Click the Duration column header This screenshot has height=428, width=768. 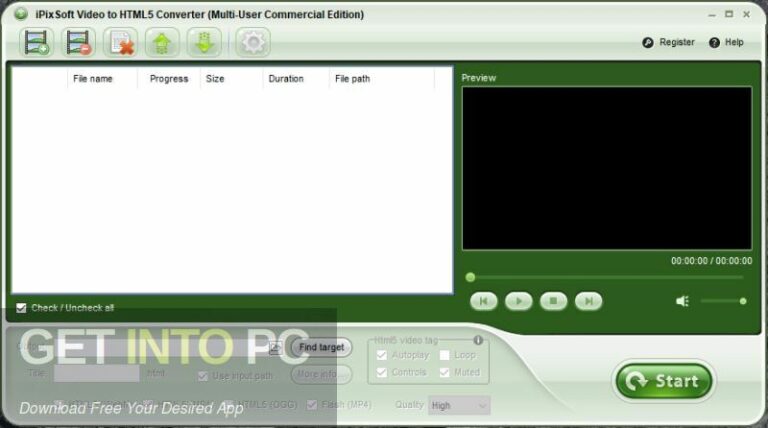coord(286,79)
